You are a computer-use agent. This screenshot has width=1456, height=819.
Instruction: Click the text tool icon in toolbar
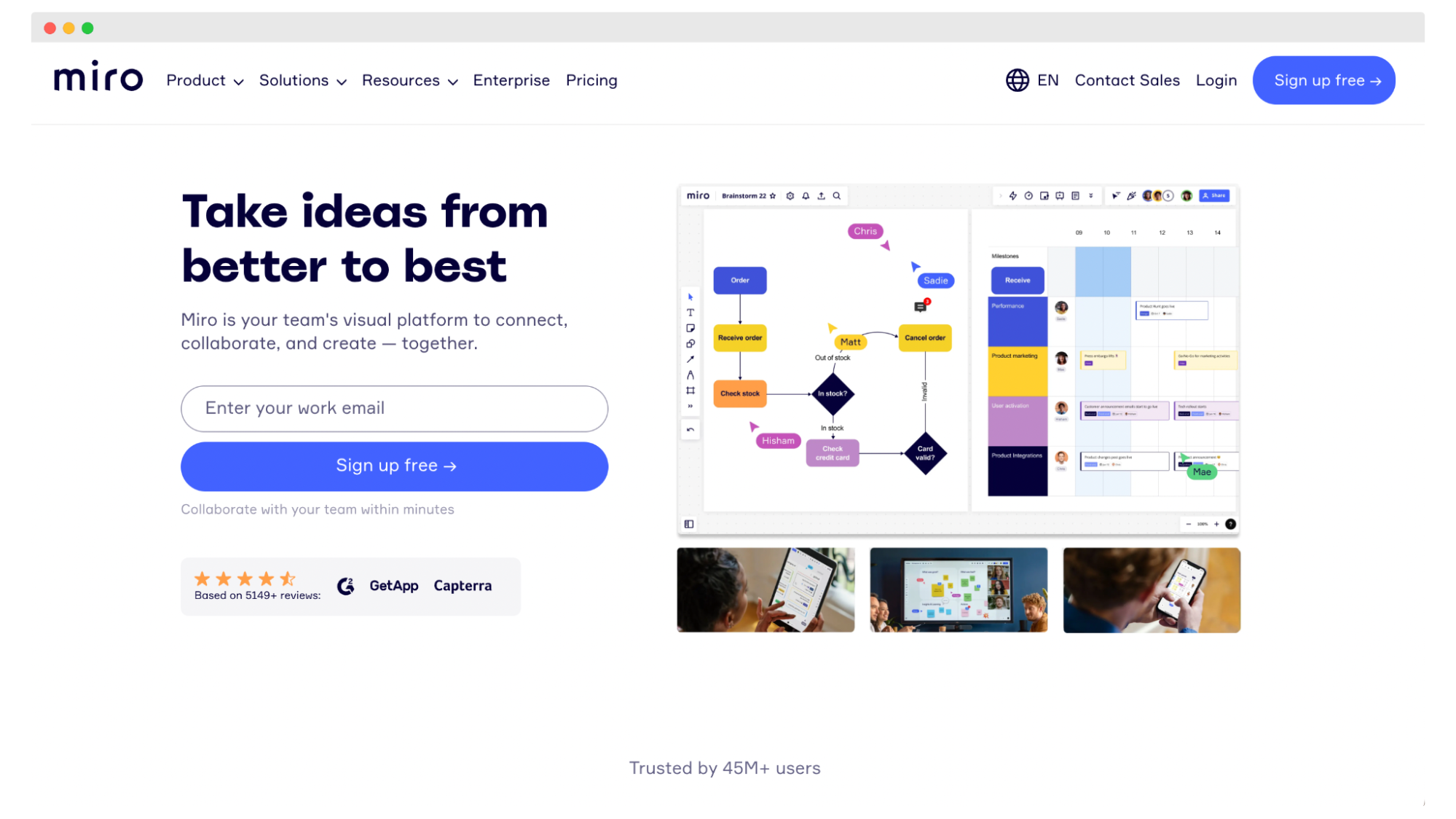coord(691,313)
